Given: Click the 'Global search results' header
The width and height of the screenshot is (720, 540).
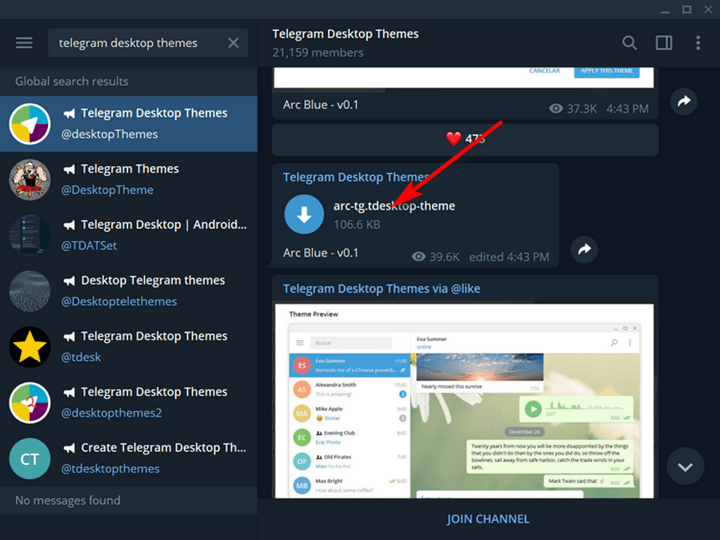Looking at the screenshot, I should pos(72,81).
